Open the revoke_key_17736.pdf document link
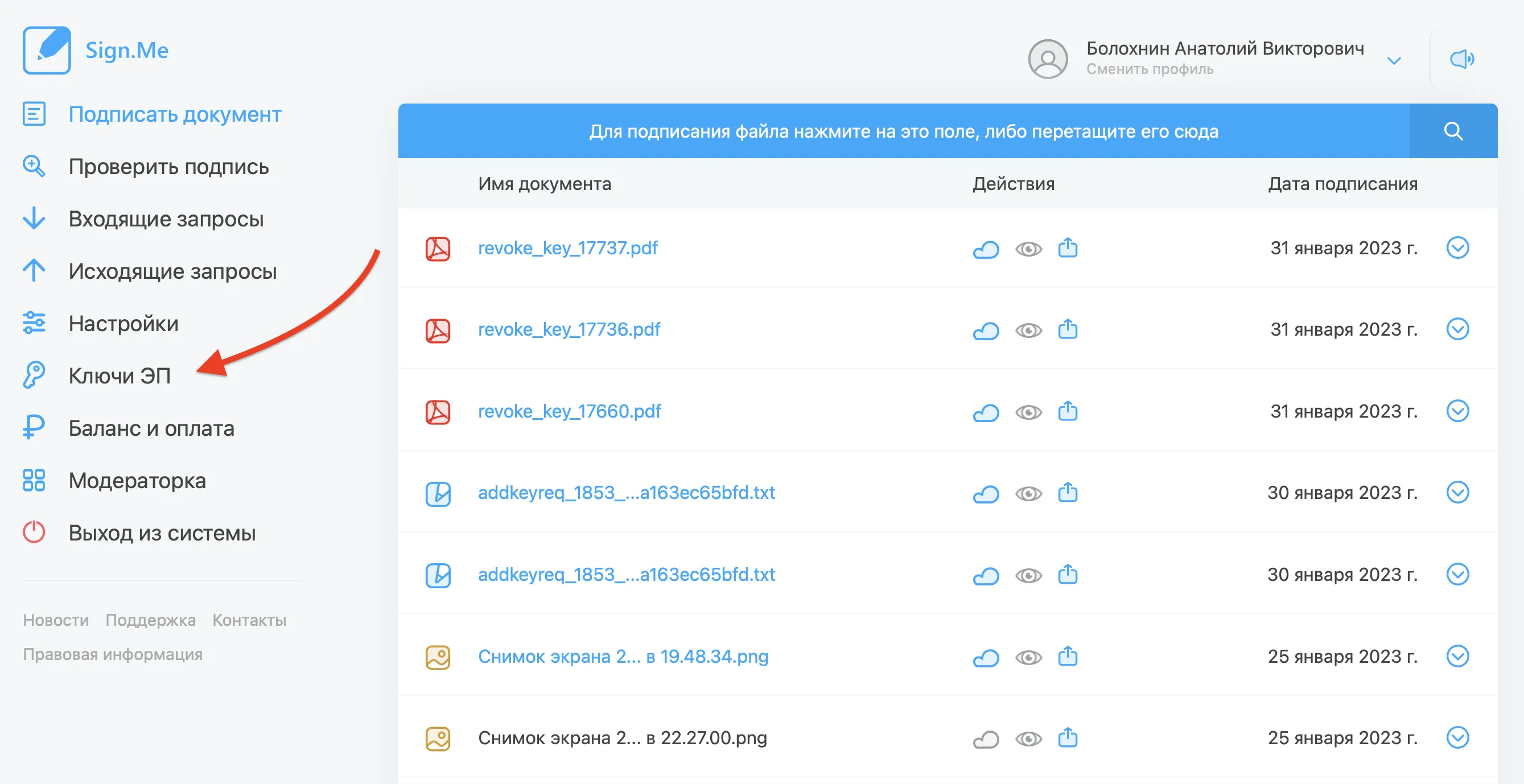This screenshot has width=1524, height=784. coord(569,329)
